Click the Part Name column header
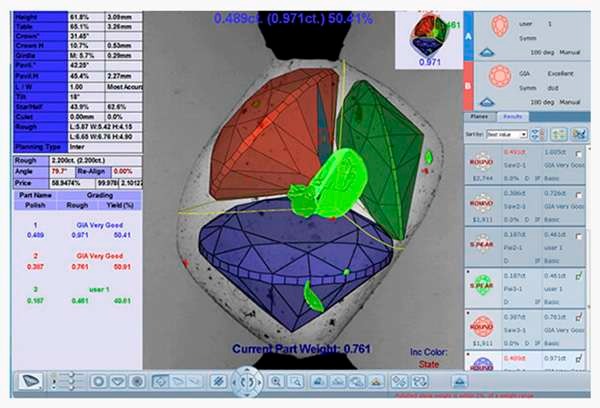This screenshot has width=600, height=408. (36, 195)
